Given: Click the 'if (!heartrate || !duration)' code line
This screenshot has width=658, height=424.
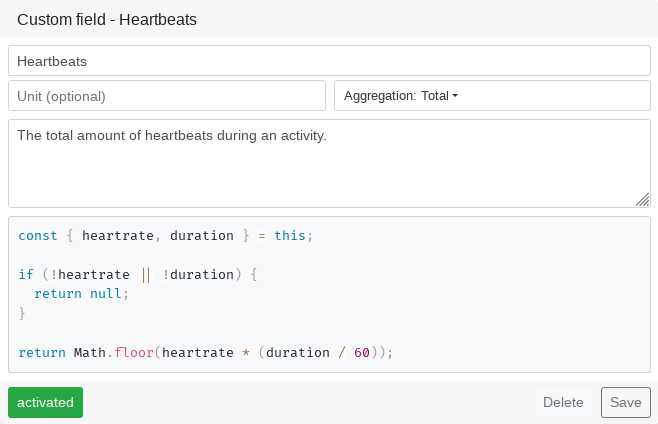Looking at the screenshot, I should pyautogui.click(x=138, y=274).
